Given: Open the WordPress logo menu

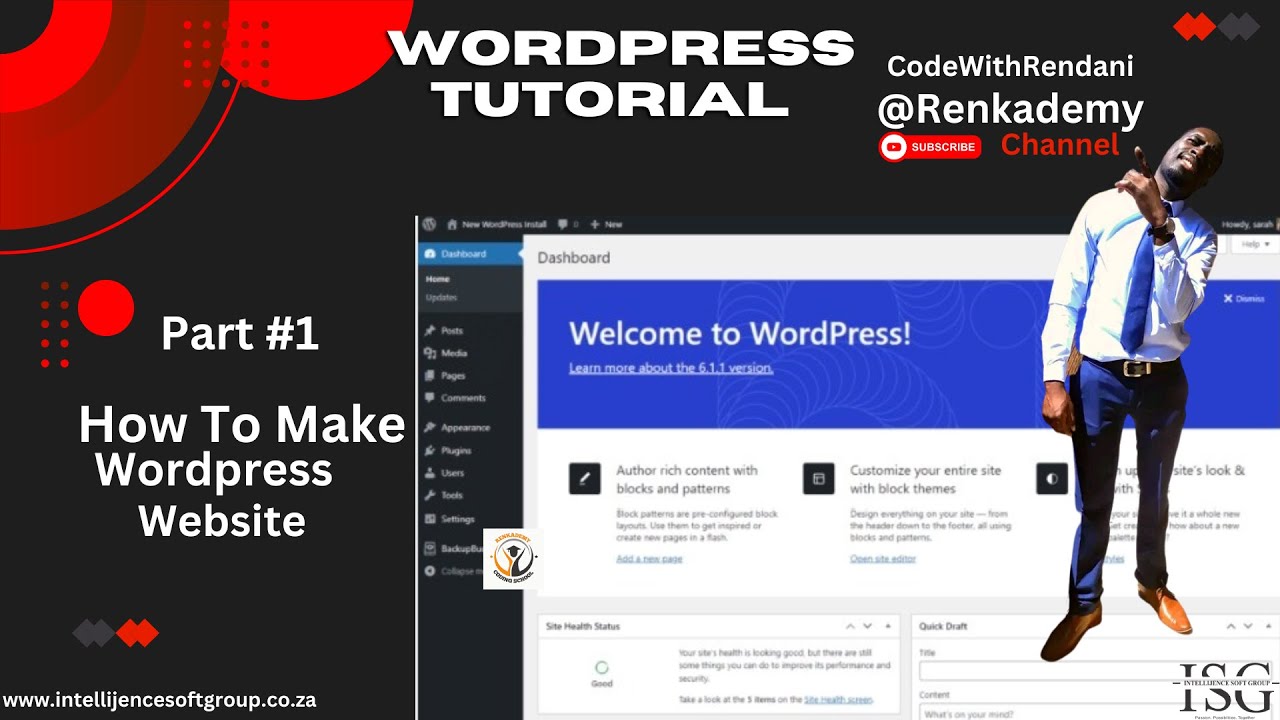Looking at the screenshot, I should [430, 224].
